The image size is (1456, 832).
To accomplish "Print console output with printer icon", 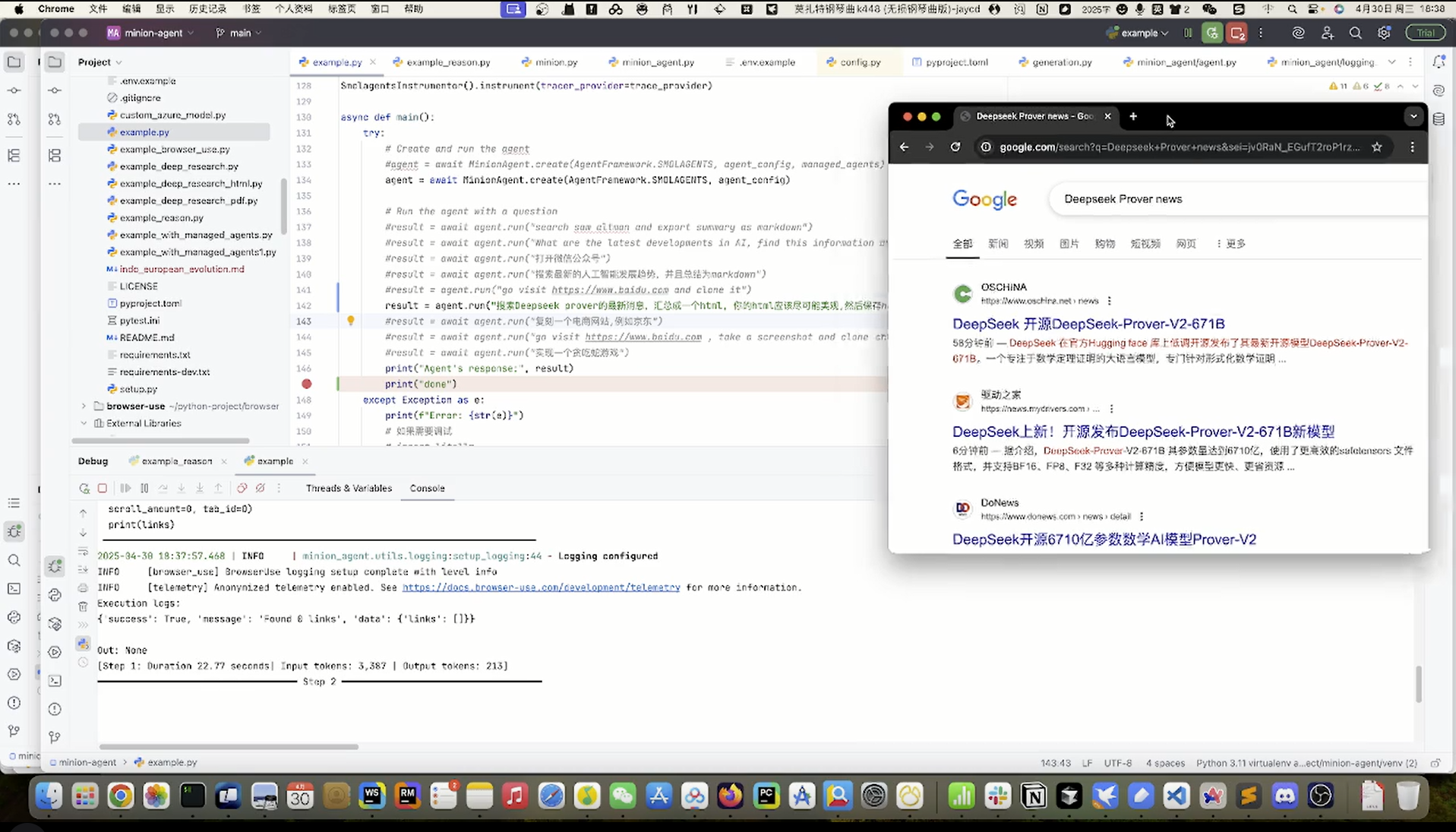I will (x=83, y=588).
